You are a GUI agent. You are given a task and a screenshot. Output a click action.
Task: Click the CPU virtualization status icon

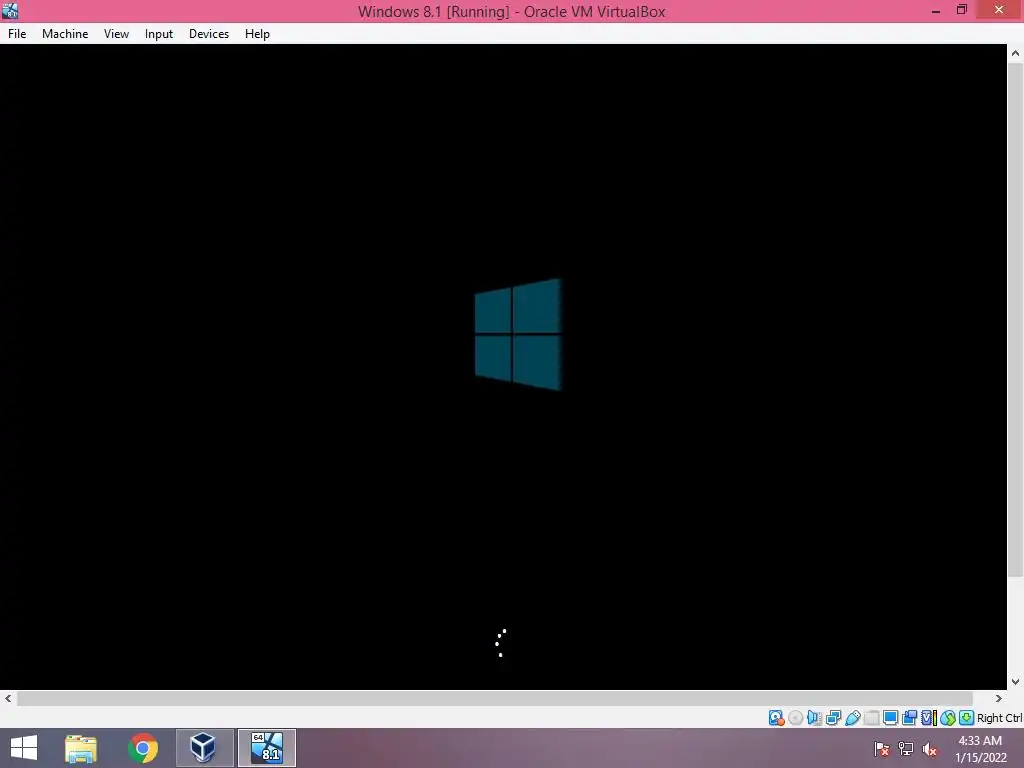(929, 718)
